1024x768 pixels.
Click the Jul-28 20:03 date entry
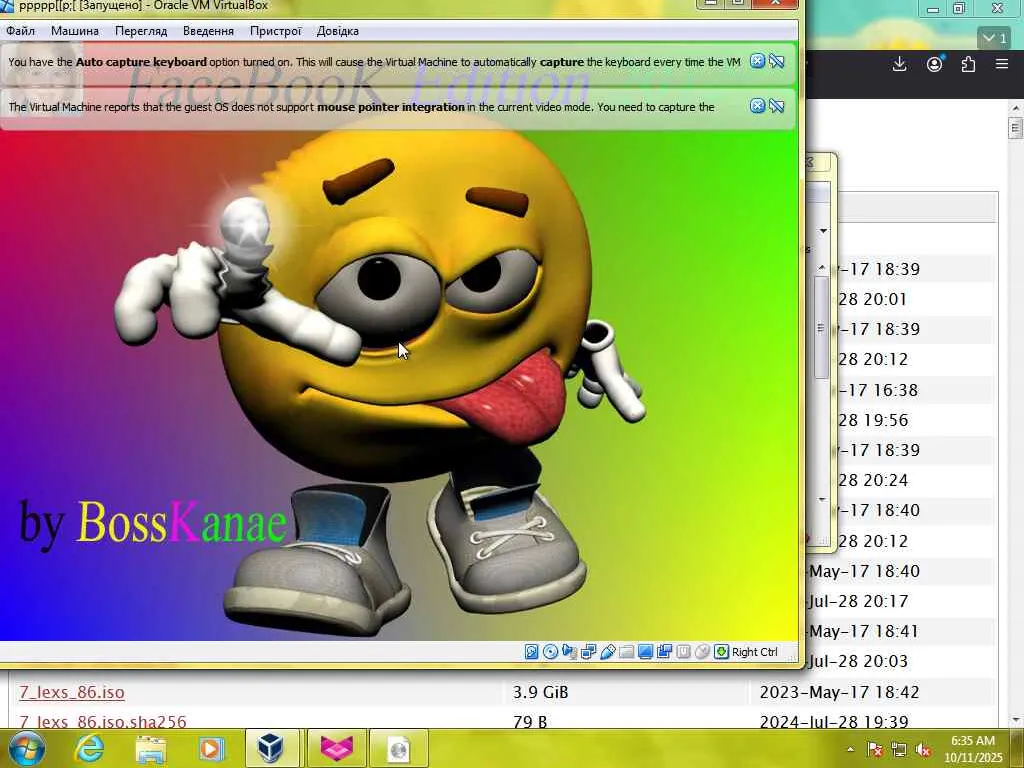pyautogui.click(x=858, y=662)
